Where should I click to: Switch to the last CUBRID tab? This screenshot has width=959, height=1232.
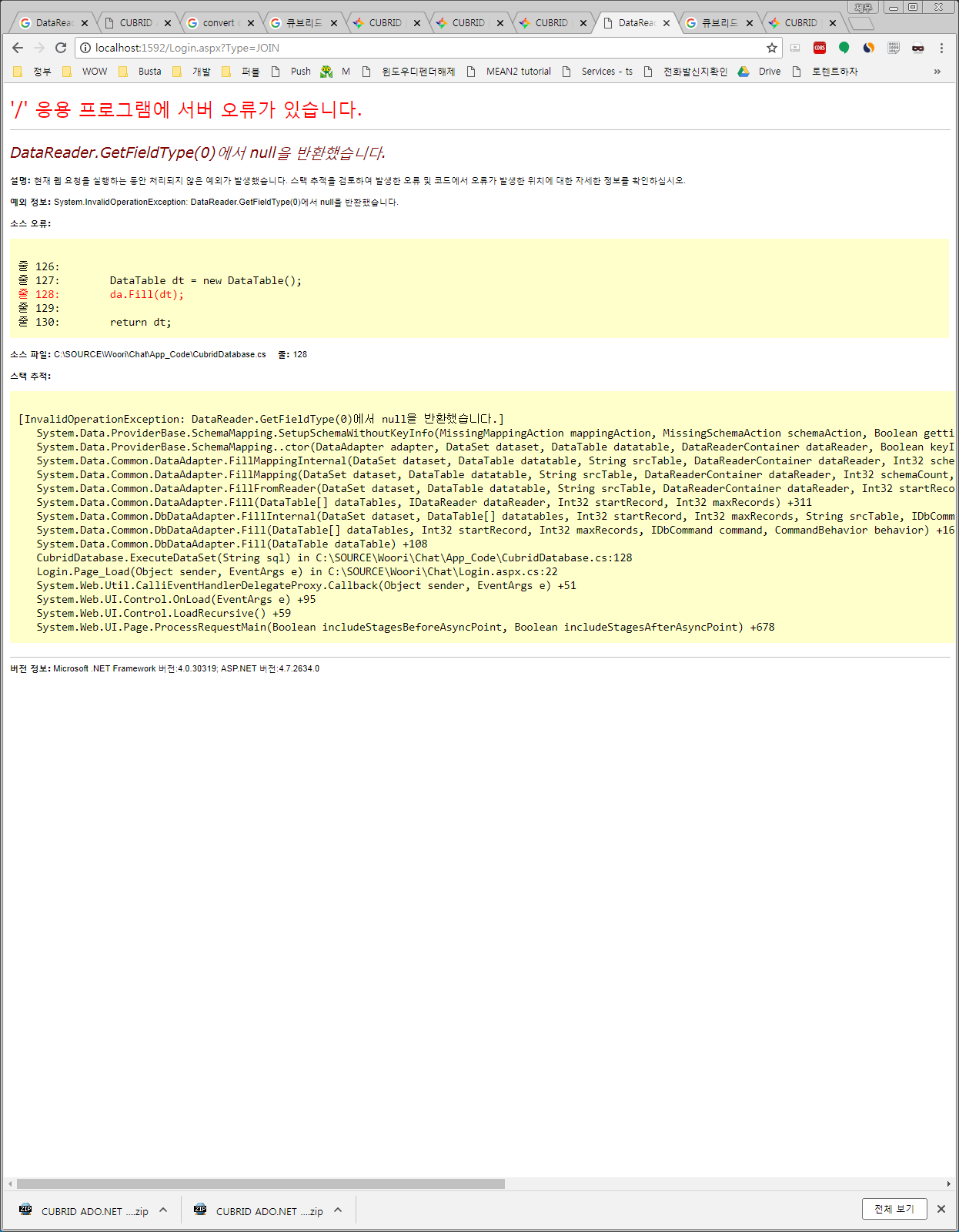point(800,23)
